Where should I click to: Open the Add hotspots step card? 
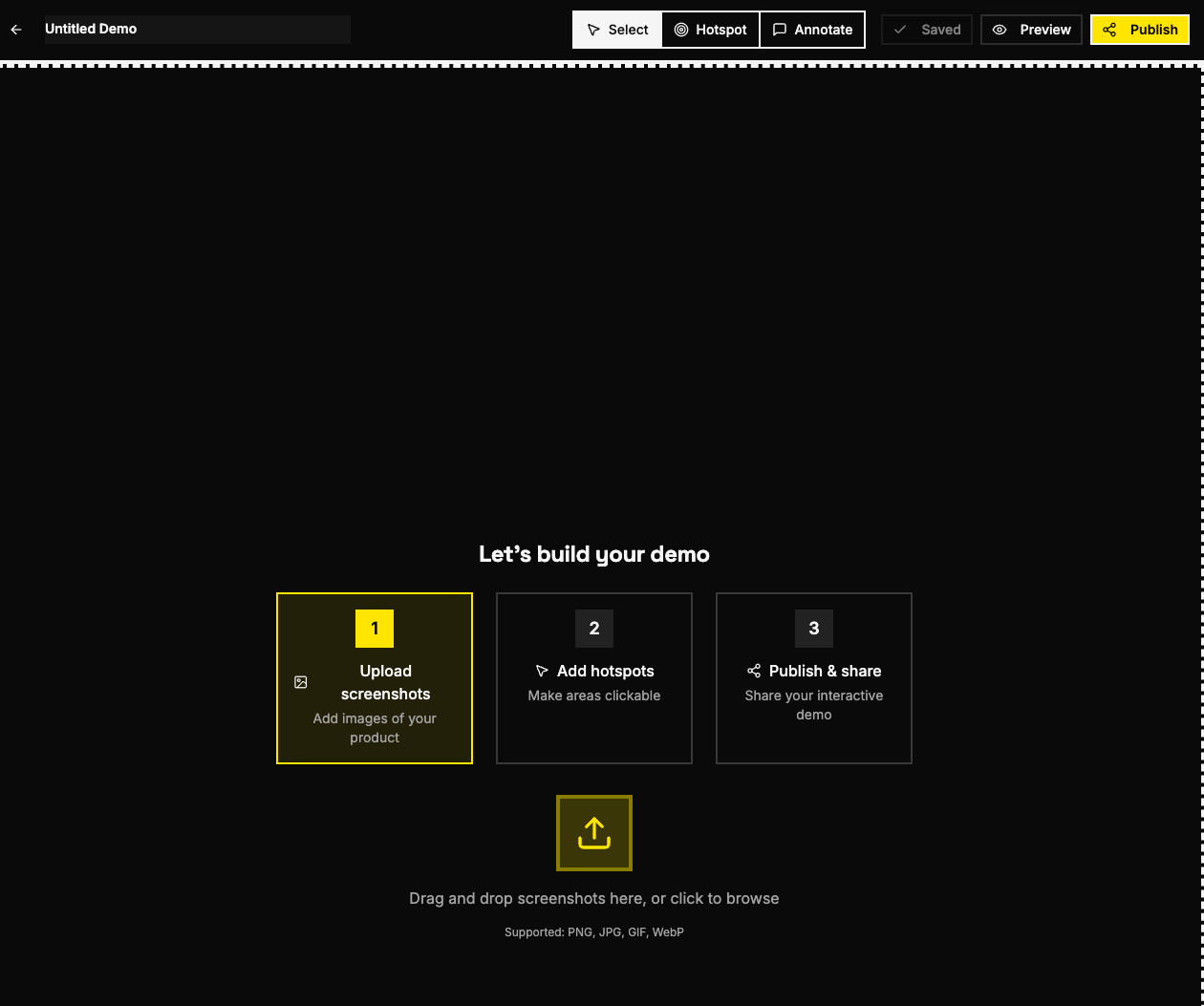coord(594,677)
